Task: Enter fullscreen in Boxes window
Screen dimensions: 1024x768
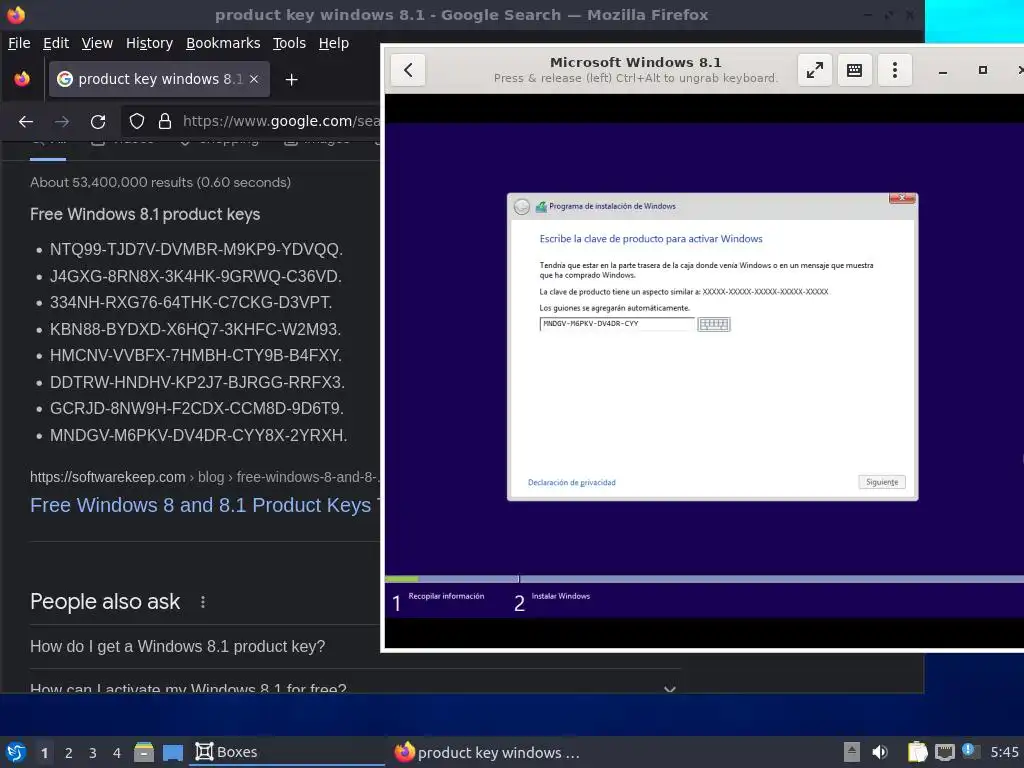Action: coord(814,70)
